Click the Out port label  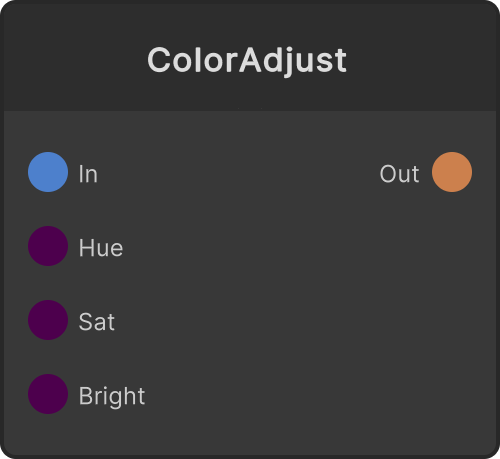pos(399,174)
